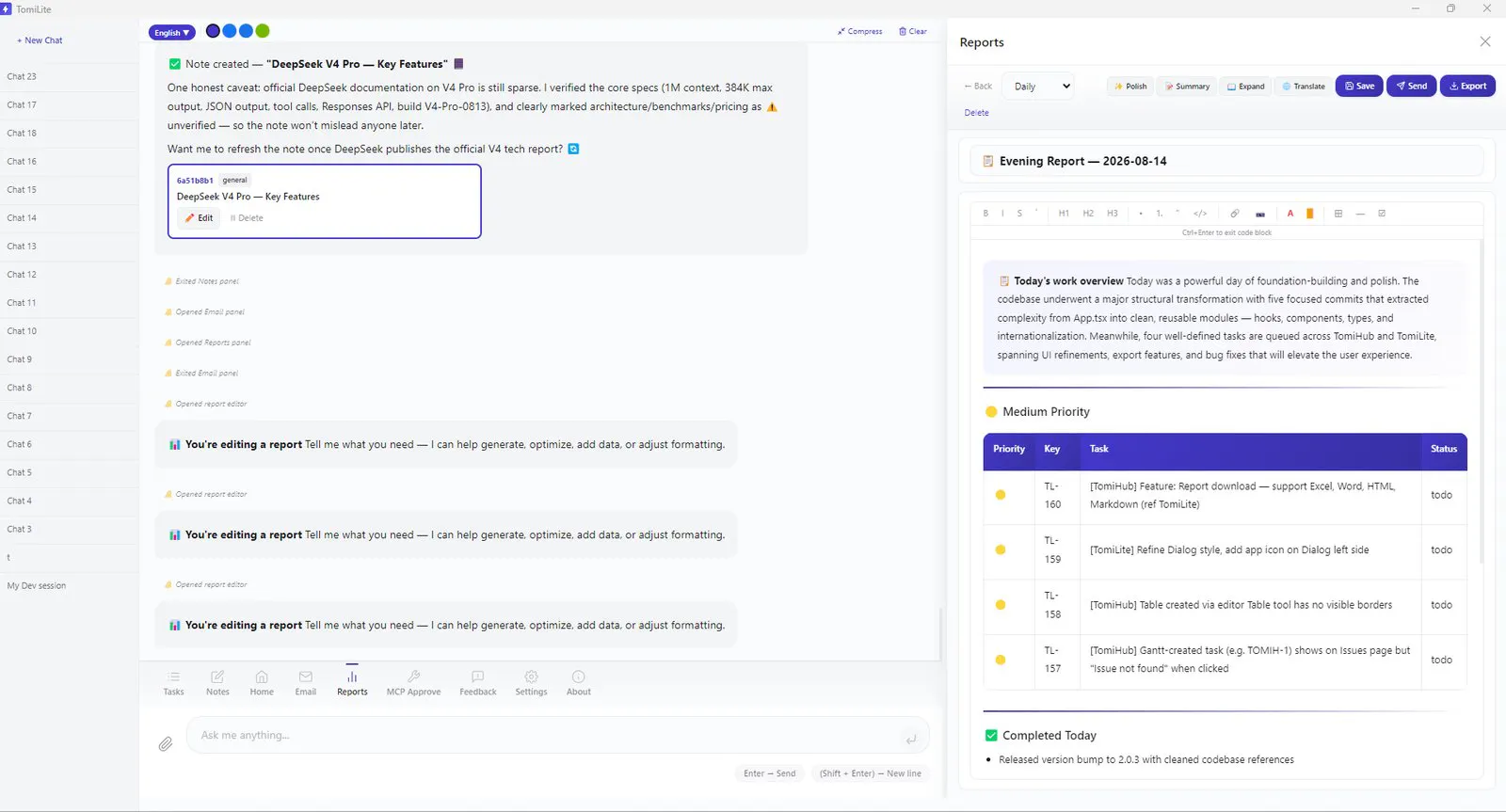Click the TL-160 task row text
This screenshot has width=1506, height=812.
tap(1242, 496)
